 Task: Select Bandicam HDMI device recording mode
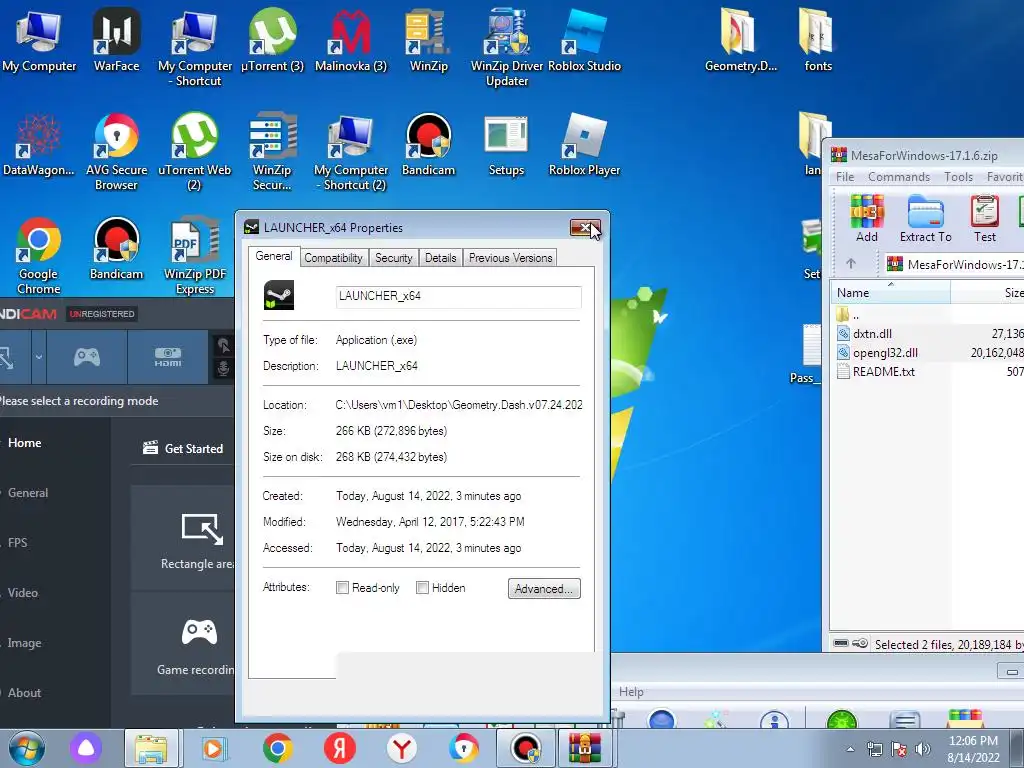click(168, 357)
